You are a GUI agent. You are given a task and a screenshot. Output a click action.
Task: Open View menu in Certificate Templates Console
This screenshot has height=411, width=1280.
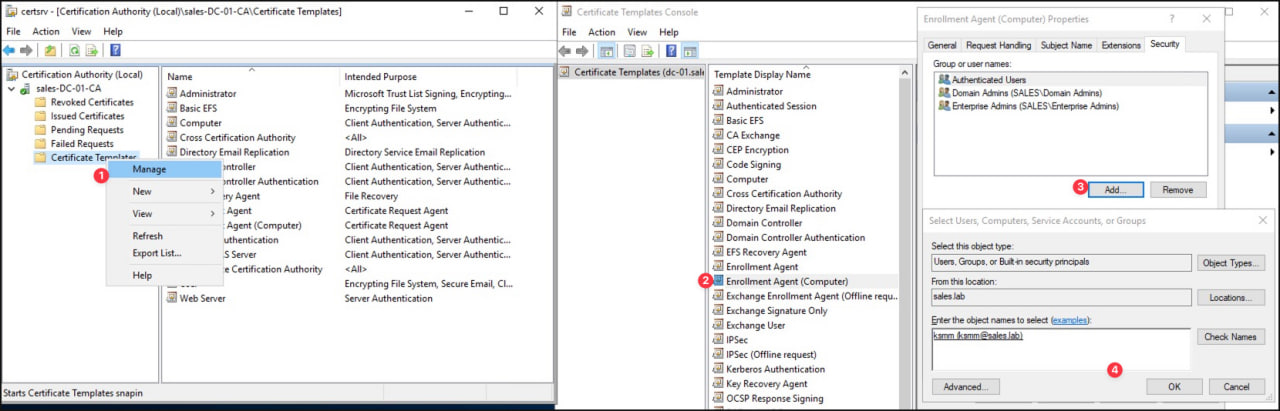coord(638,31)
